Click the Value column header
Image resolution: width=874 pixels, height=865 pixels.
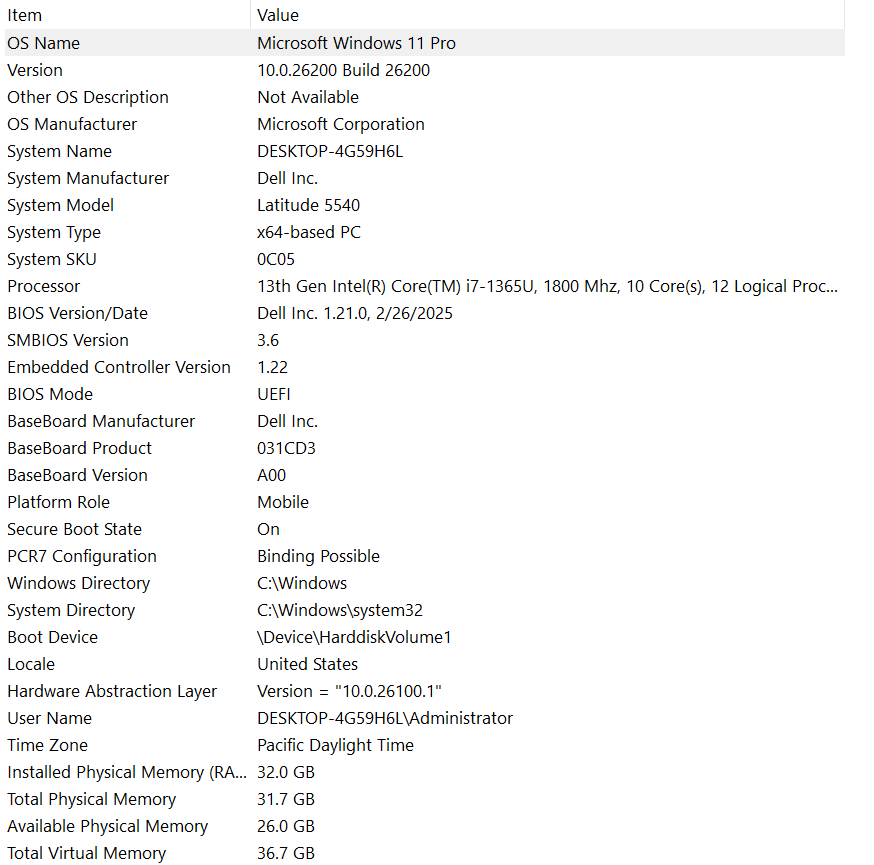coord(548,14)
